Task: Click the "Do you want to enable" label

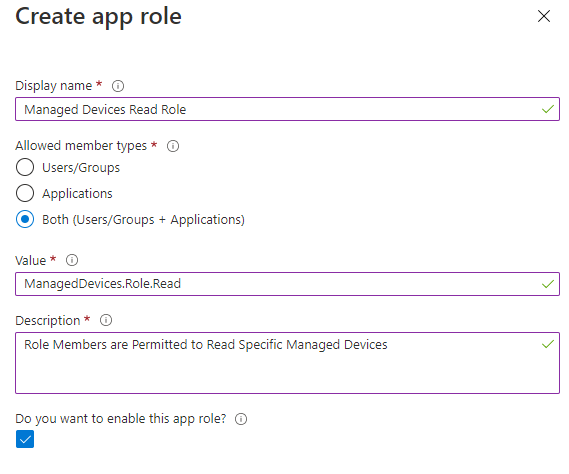Action: click(x=120, y=419)
